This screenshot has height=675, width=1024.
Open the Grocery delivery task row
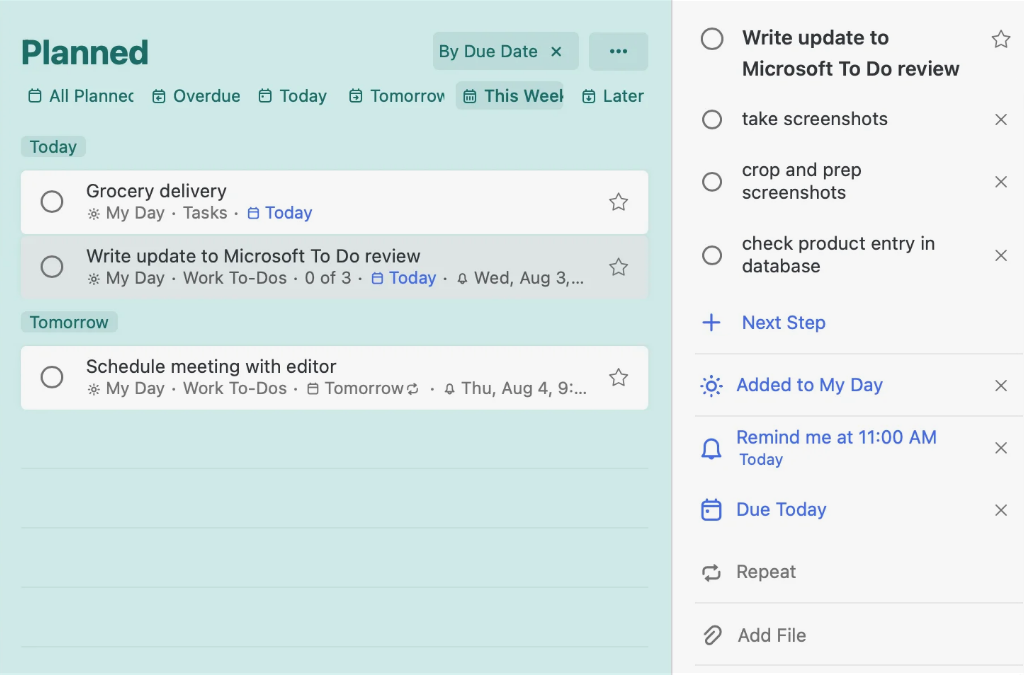(334, 202)
